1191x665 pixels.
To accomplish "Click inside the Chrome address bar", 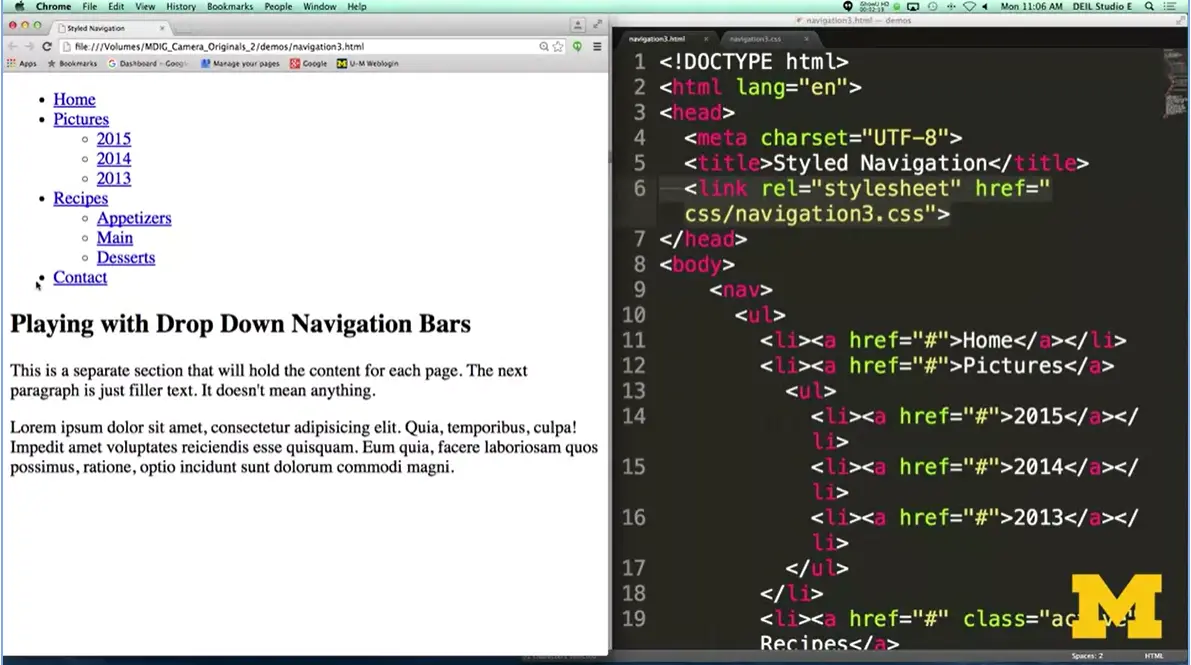I will pos(300,46).
